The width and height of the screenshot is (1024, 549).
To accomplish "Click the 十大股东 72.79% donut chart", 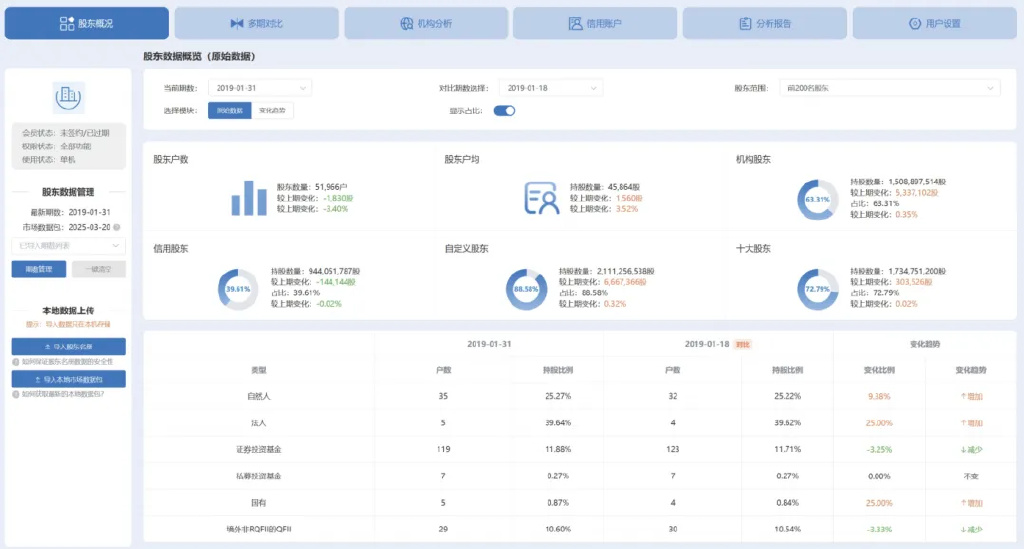I will pos(817,289).
